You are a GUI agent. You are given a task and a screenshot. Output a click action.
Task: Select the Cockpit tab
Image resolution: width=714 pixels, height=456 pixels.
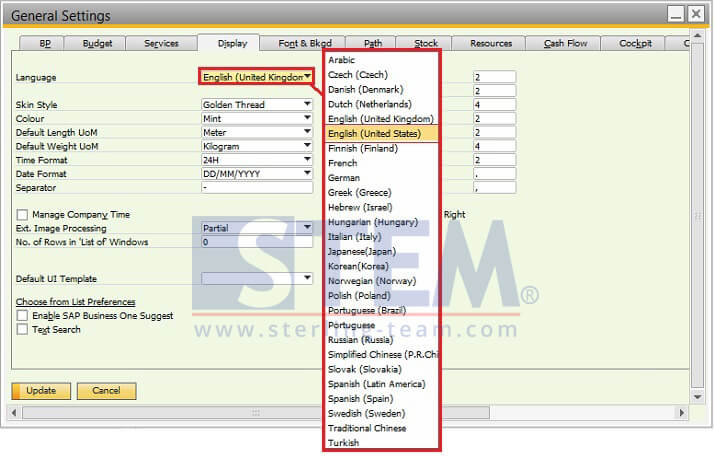[635, 43]
